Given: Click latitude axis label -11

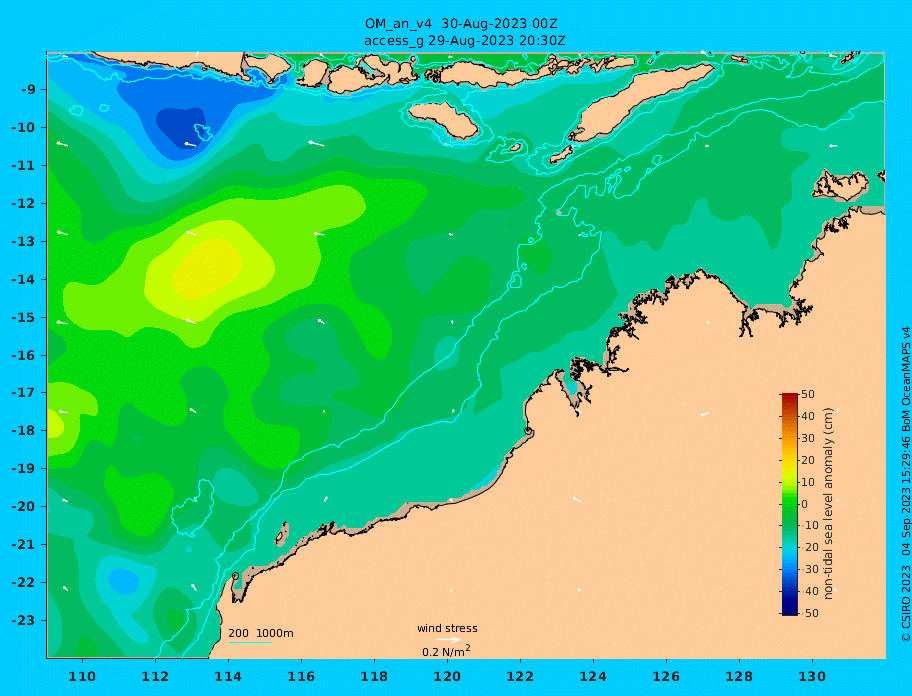Looking at the screenshot, I should (x=24, y=166).
